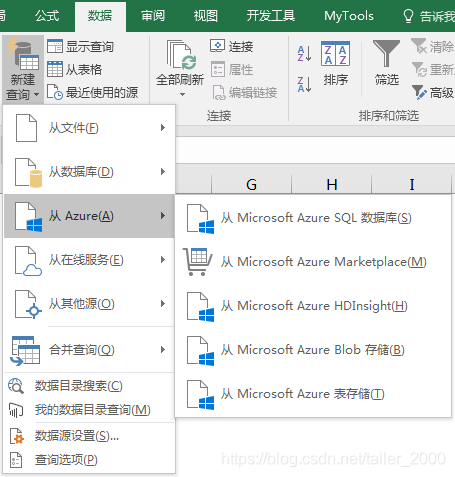
Task: Click the 从文件 blank document icon
Action: pyautogui.click(x=26, y=128)
